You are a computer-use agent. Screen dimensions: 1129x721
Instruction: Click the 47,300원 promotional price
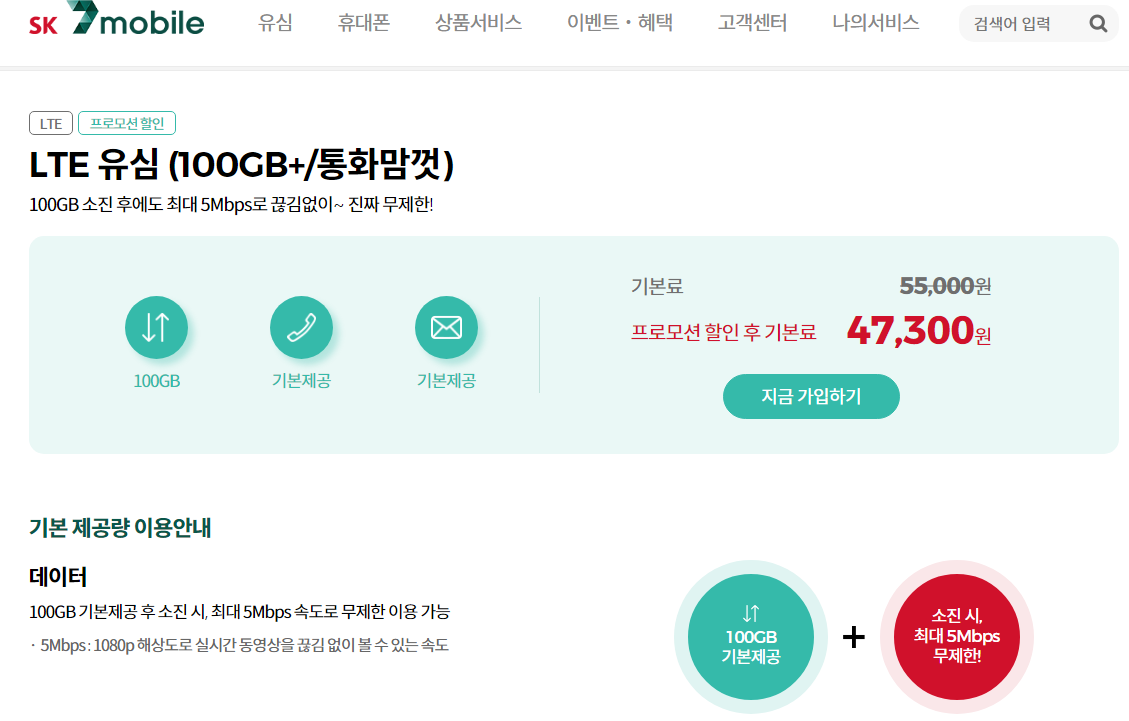[x=919, y=330]
